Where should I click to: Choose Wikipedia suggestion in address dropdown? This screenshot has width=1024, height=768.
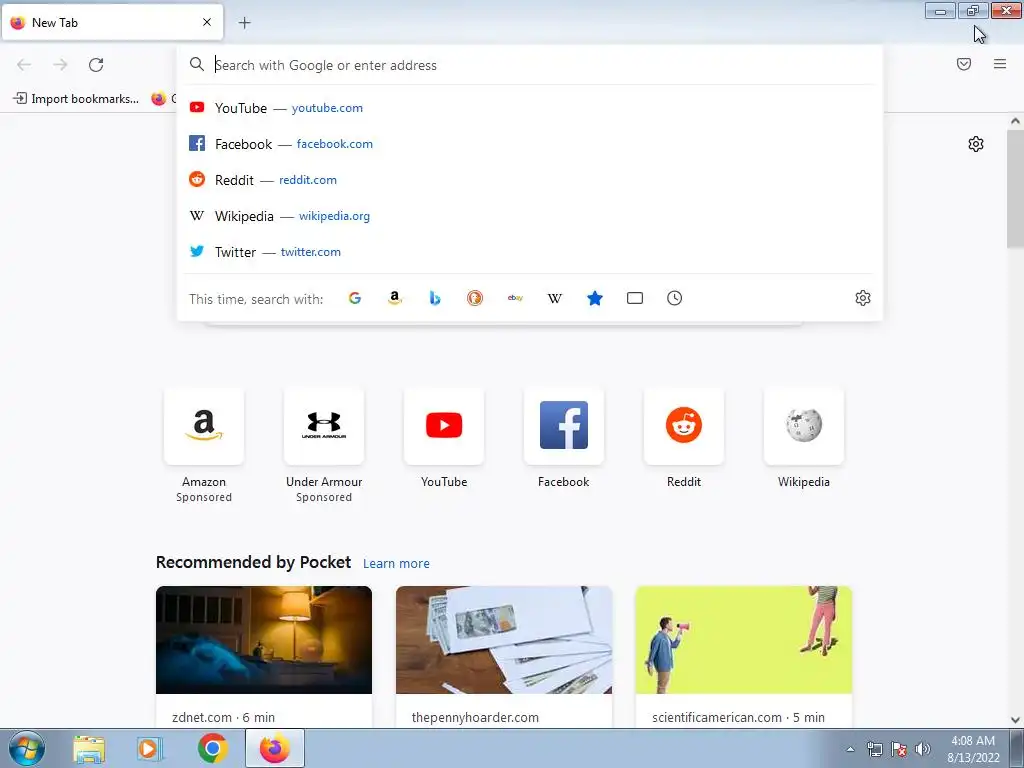coord(530,216)
